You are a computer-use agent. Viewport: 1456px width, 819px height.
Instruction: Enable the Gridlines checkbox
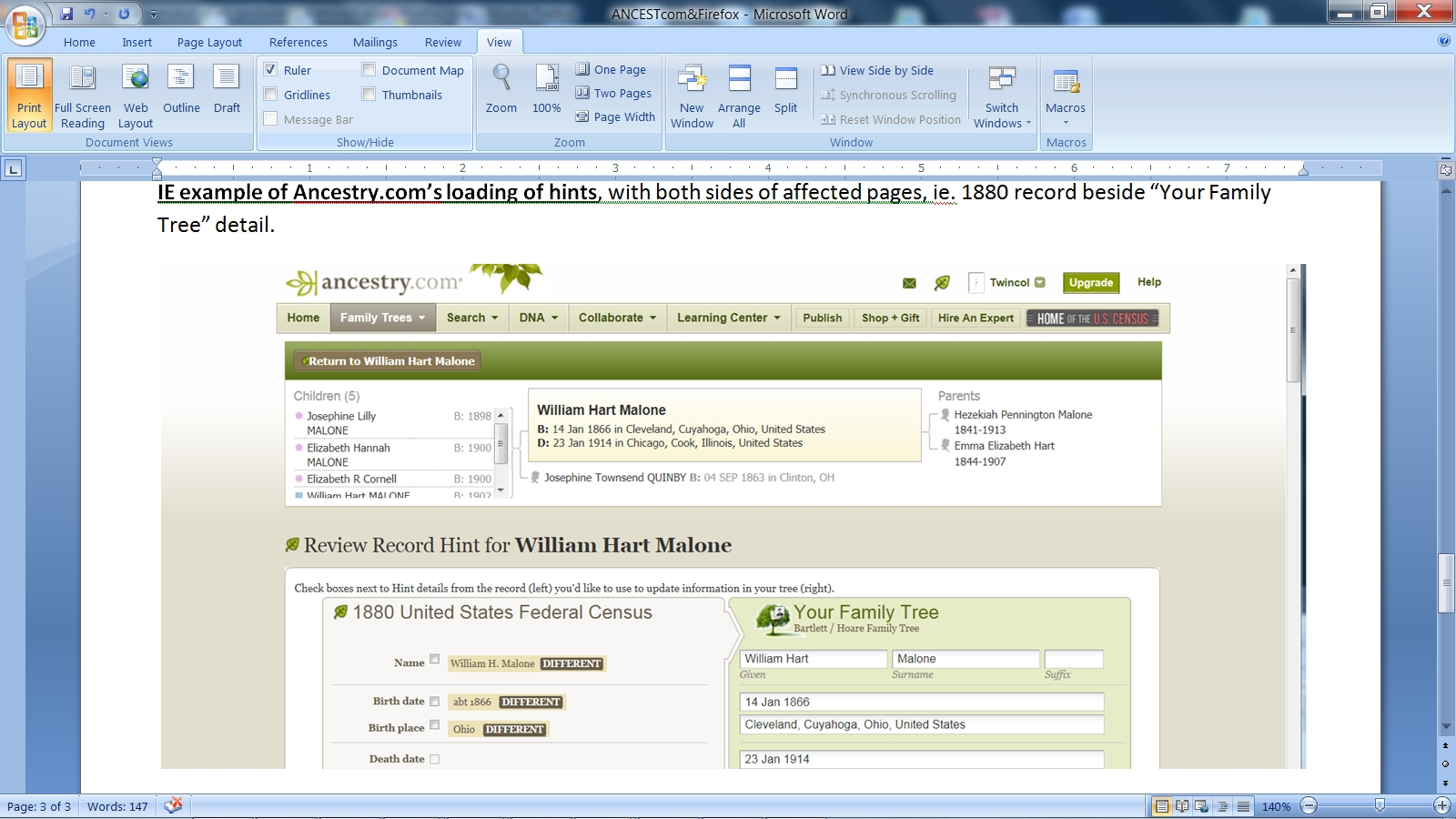(x=271, y=95)
